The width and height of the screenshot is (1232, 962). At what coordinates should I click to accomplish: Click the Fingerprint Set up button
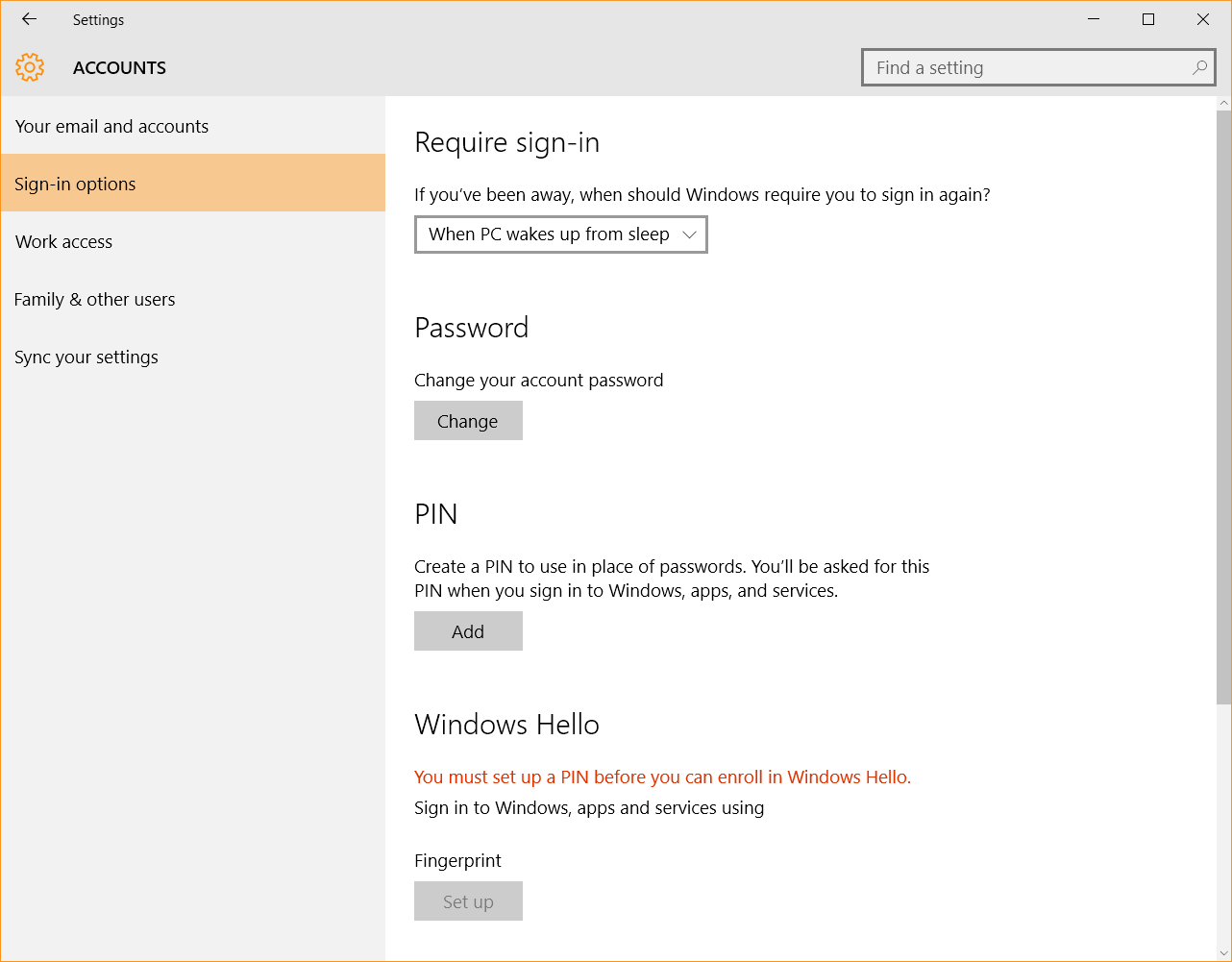468,901
